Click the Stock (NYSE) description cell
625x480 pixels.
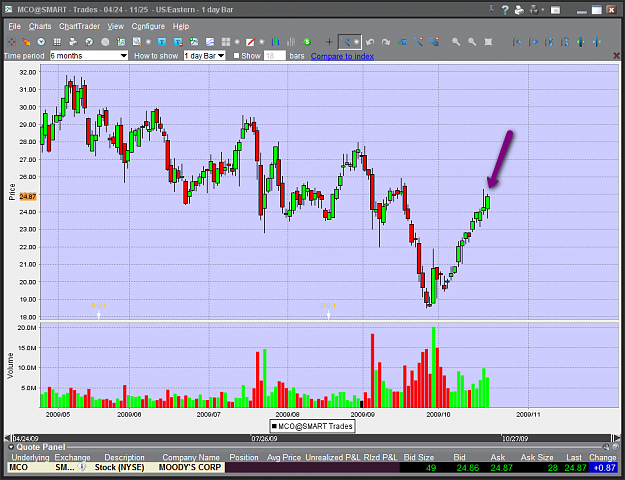119,467
